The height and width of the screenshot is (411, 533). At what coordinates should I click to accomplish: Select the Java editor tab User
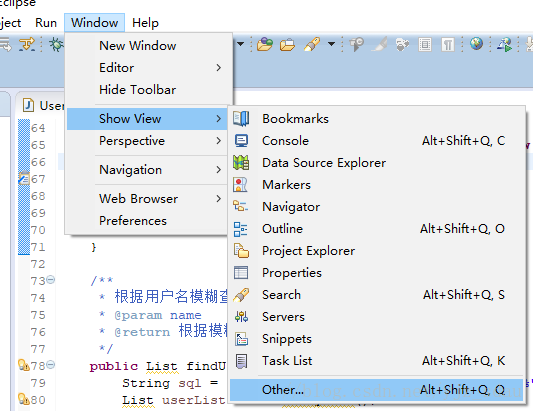tap(43, 105)
